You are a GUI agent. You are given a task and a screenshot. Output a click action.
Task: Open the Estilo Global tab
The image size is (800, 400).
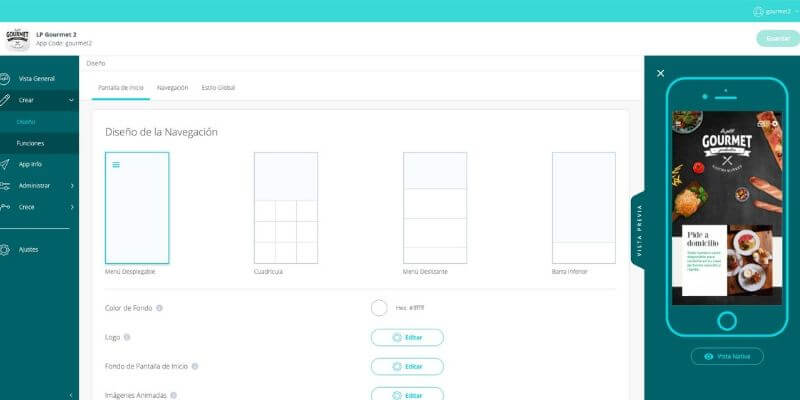tap(218, 88)
